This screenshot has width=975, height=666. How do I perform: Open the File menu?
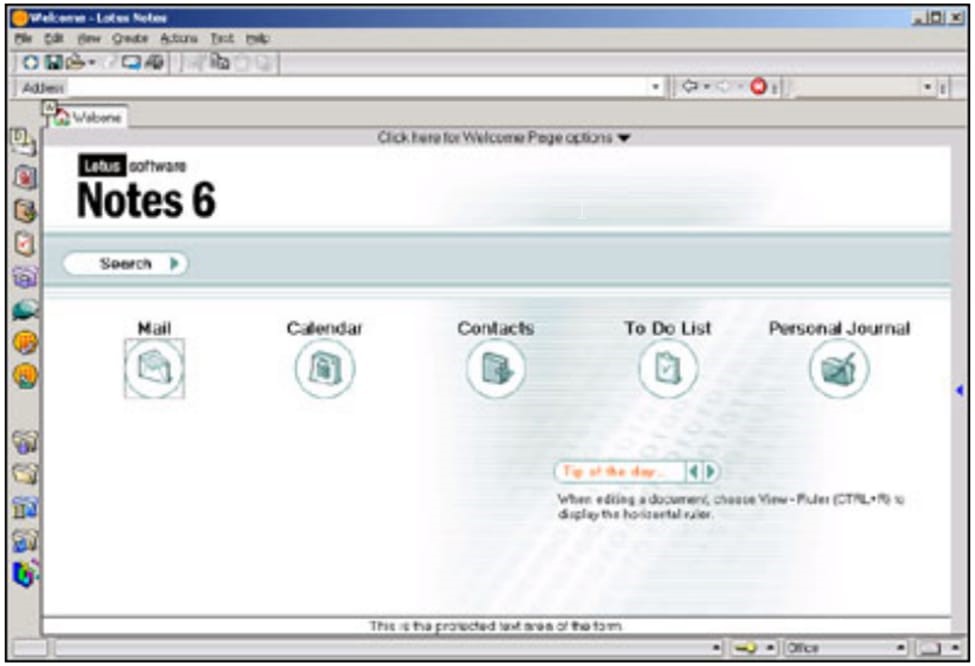coord(23,39)
